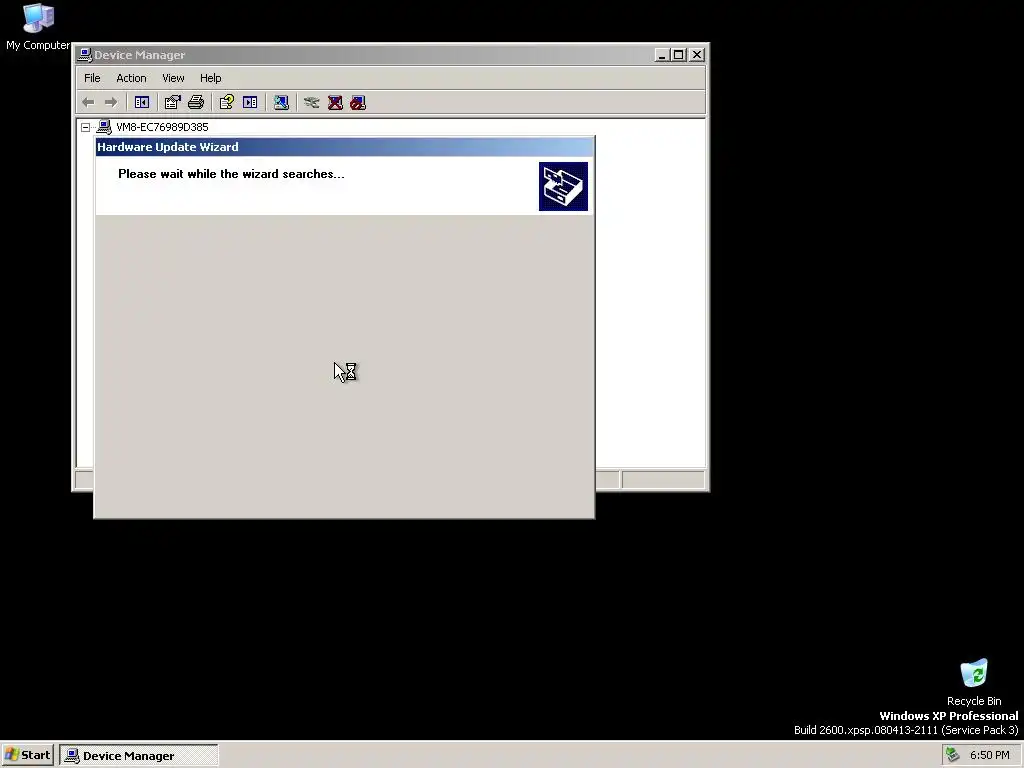
Task: Open the My Computer desktop icon
Action: point(38,27)
